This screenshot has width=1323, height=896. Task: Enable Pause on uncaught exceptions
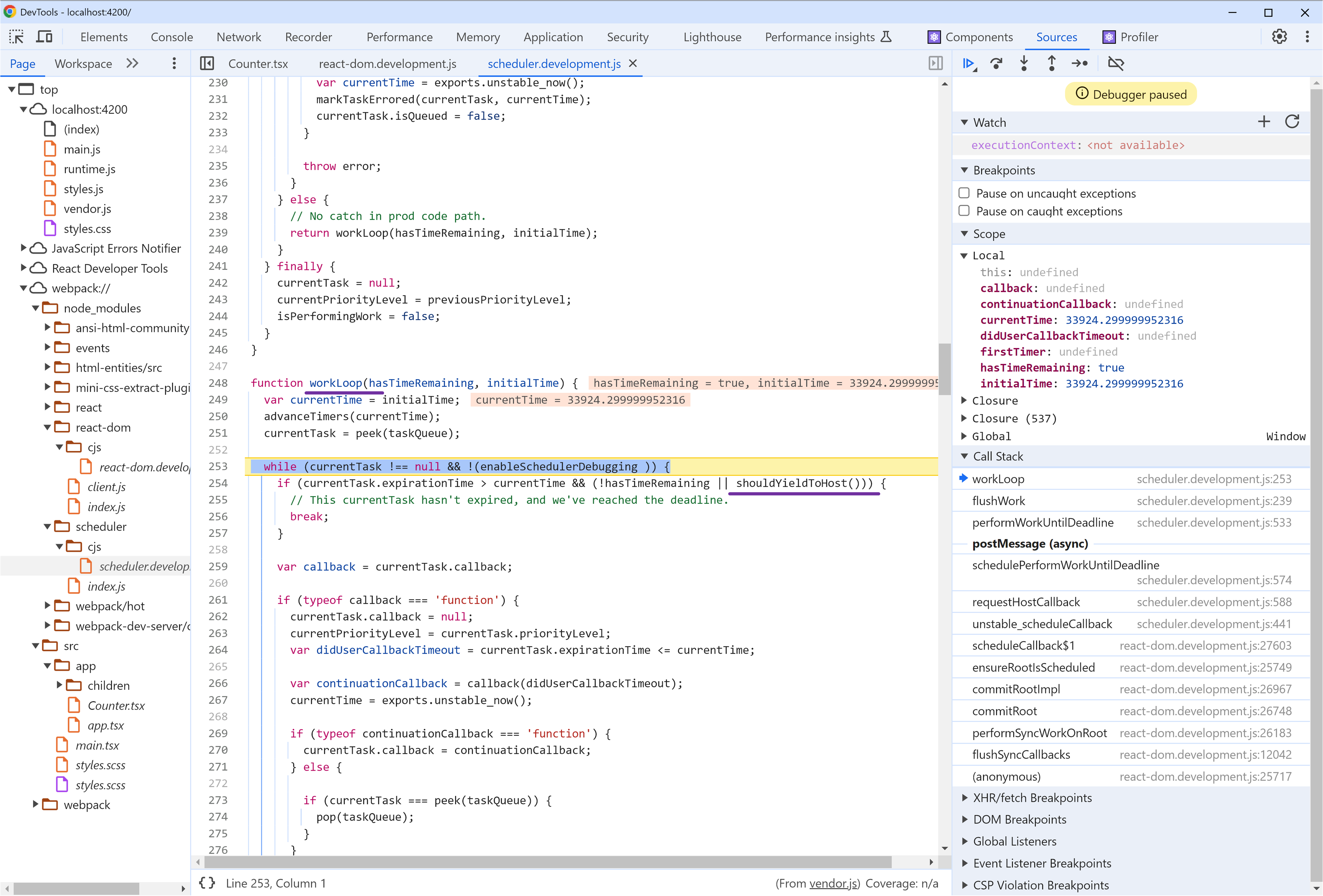pos(964,194)
